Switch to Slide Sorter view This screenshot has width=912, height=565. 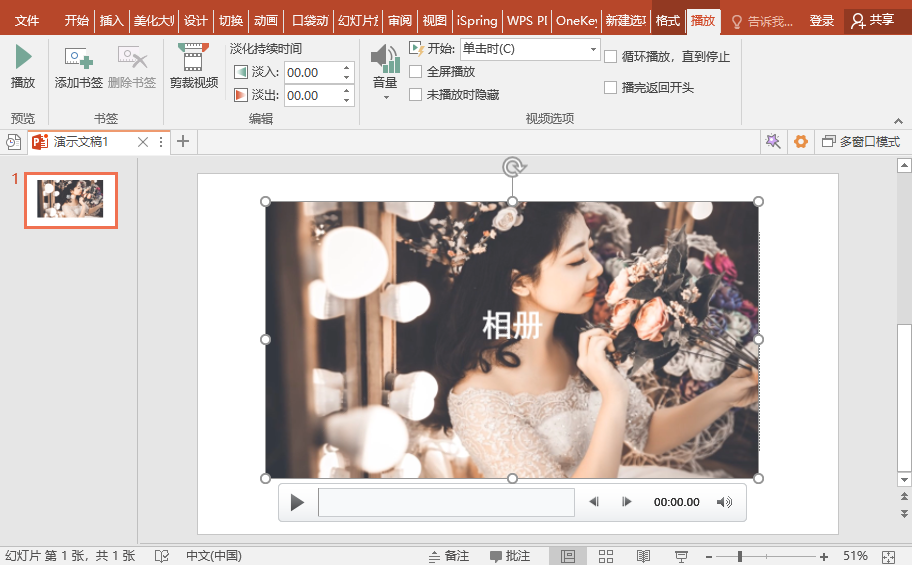(606, 556)
